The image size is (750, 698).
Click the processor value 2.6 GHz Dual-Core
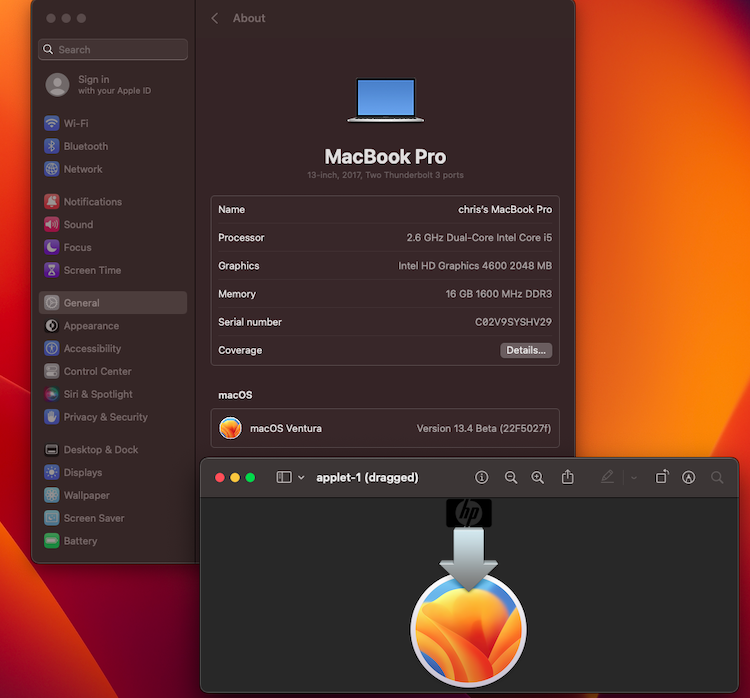point(479,238)
